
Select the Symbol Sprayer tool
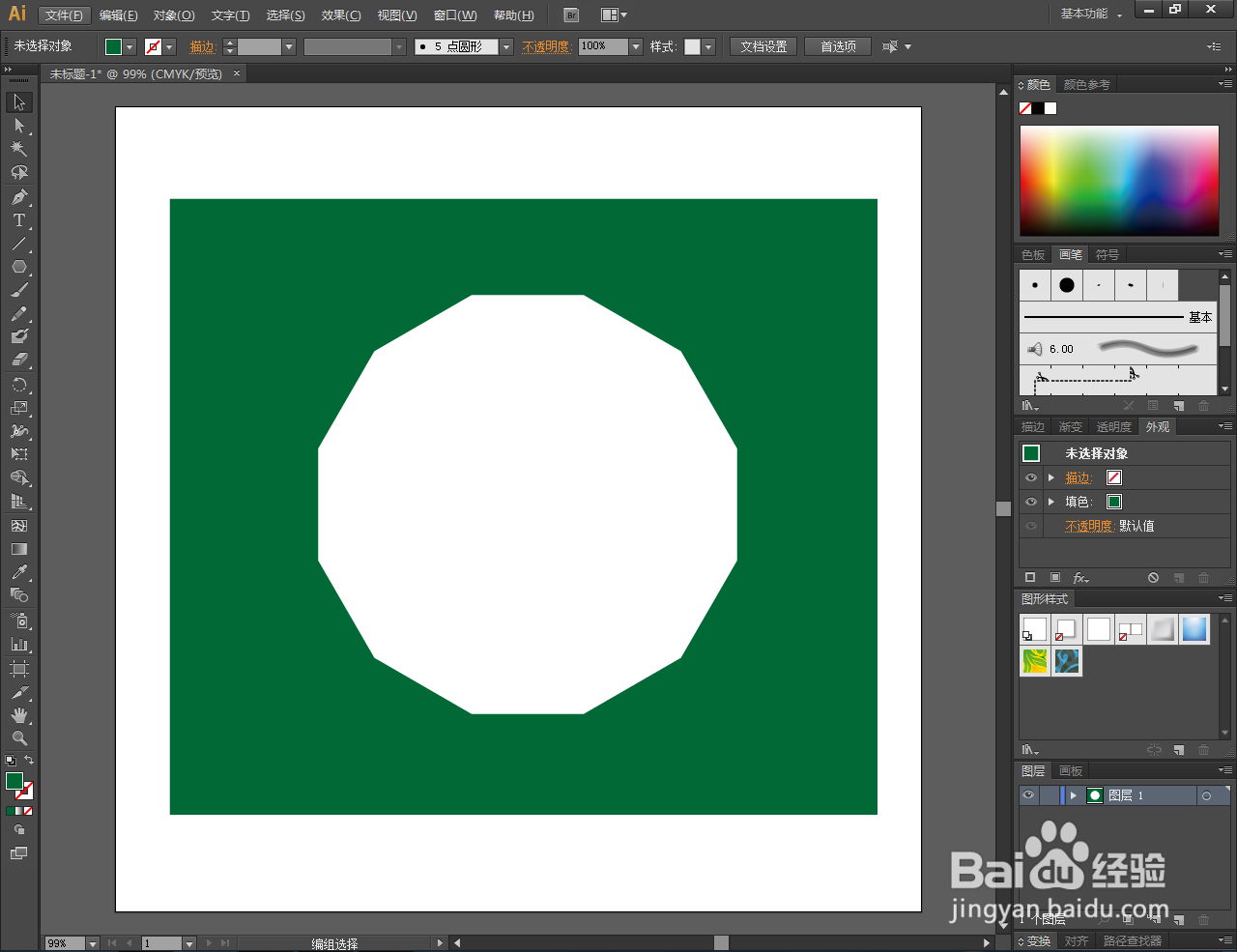(19, 620)
